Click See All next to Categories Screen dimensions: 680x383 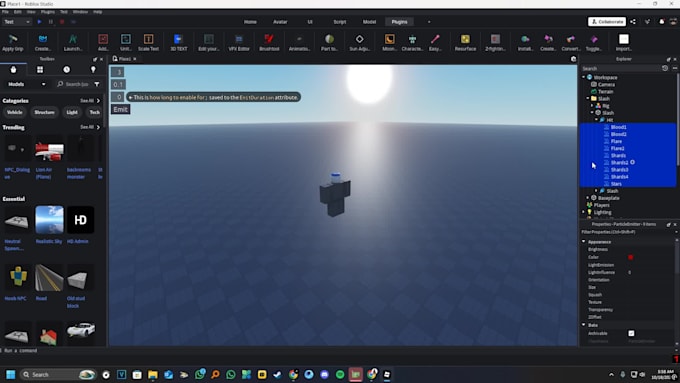90,101
